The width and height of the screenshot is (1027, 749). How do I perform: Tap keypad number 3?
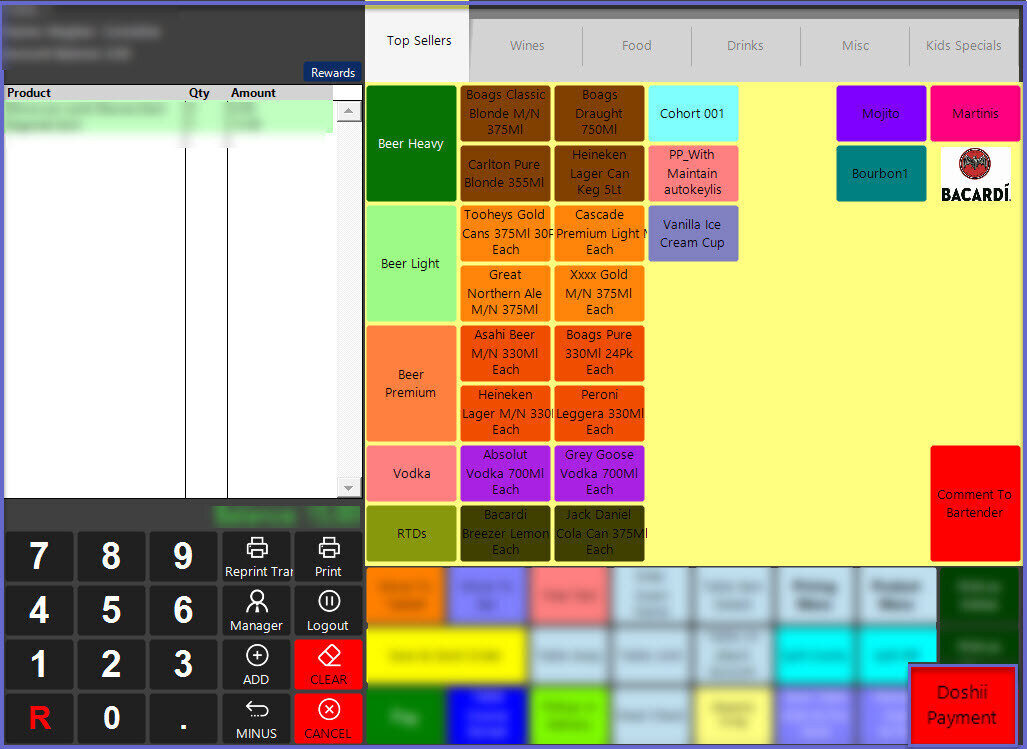click(x=183, y=665)
